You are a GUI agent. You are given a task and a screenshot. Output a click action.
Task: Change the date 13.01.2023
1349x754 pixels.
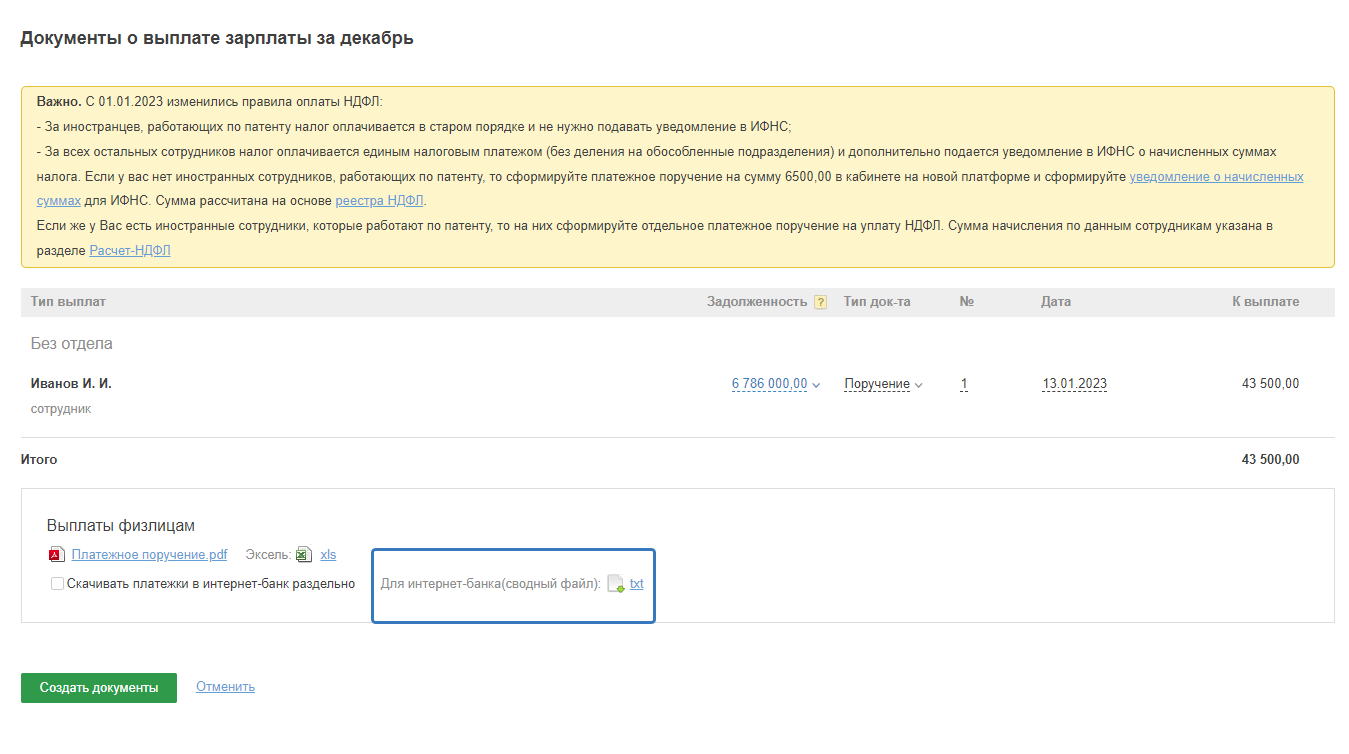tap(1074, 384)
